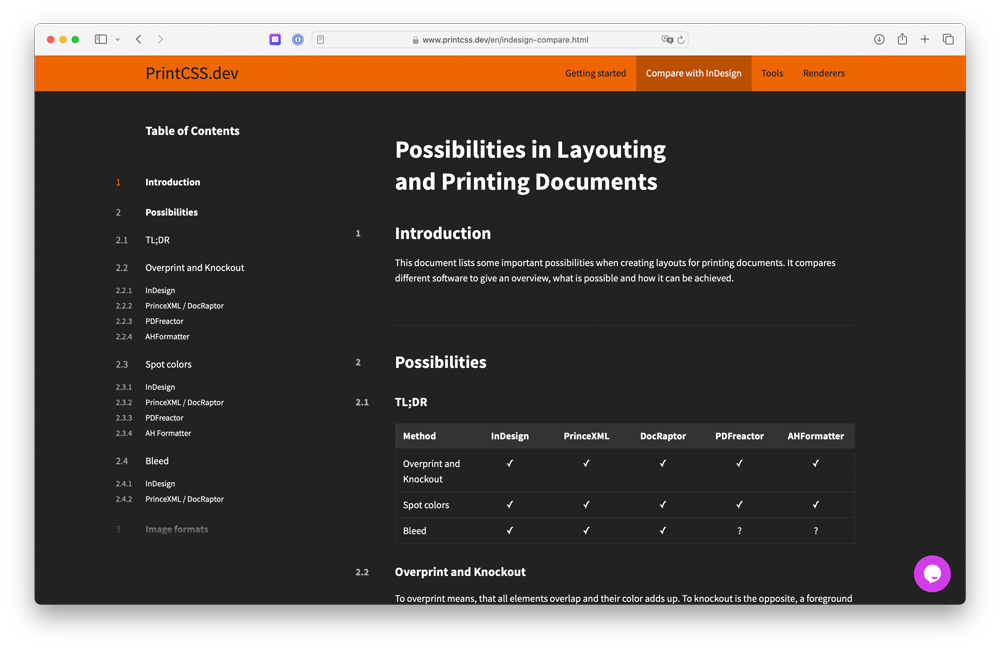Open the purple chat bubble widget

click(x=932, y=573)
